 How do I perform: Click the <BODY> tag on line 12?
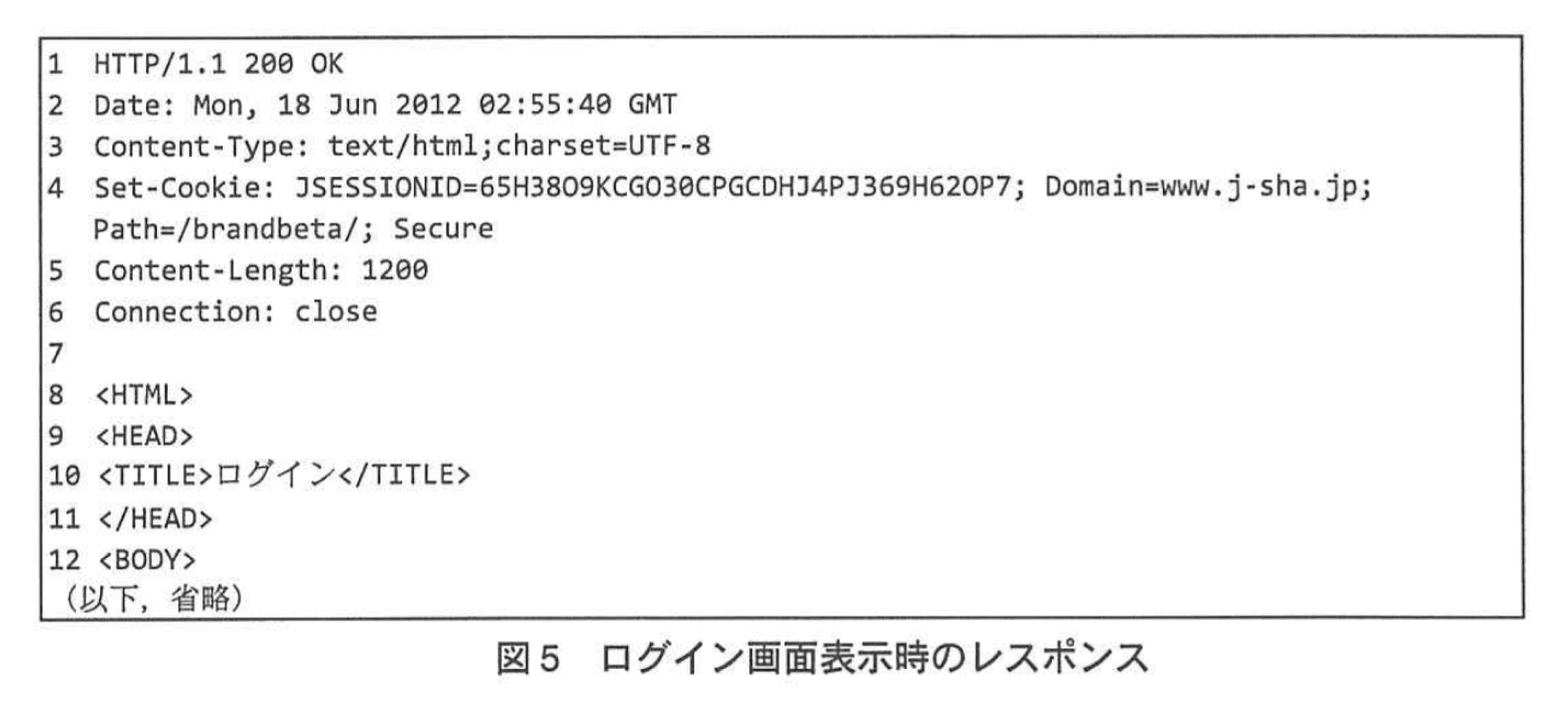pos(143,558)
